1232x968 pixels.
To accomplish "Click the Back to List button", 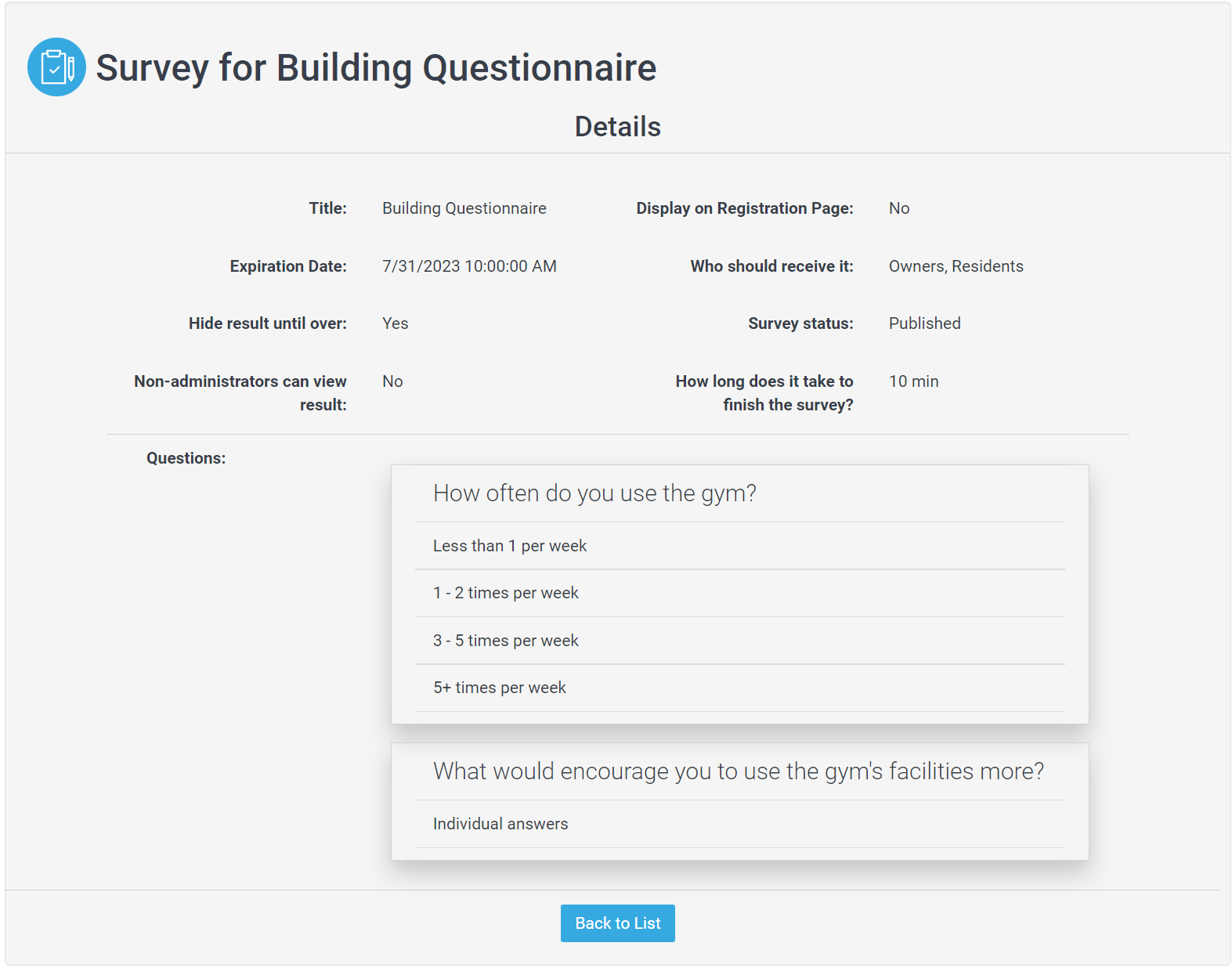I will point(617,923).
